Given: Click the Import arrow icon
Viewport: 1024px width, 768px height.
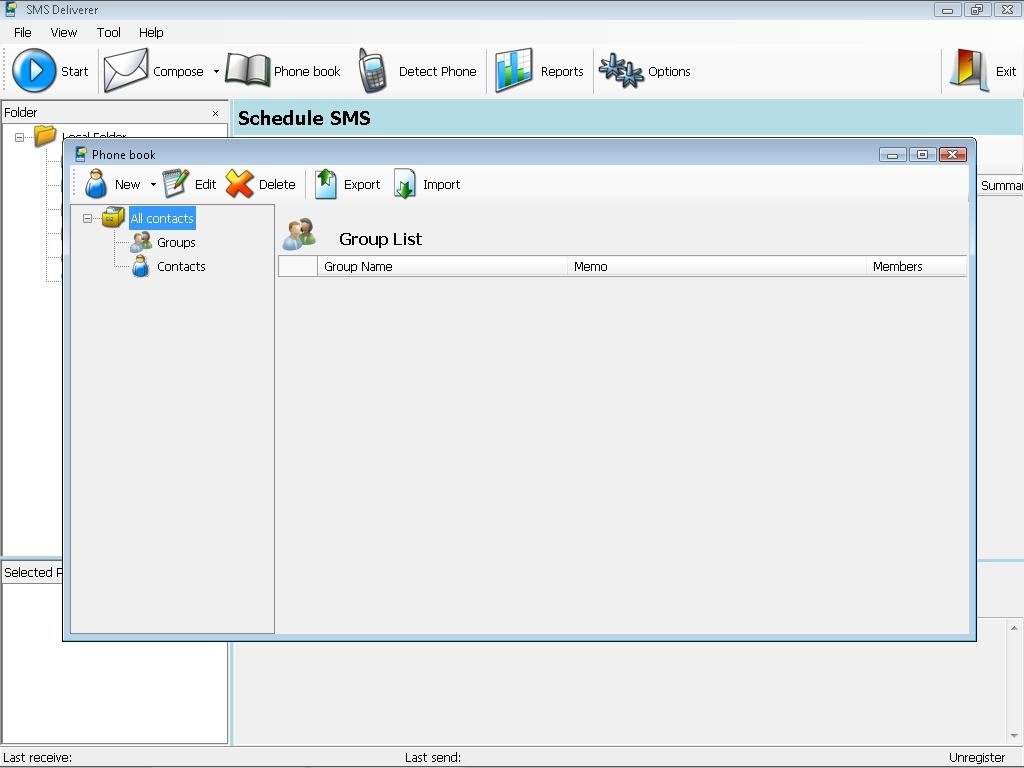Looking at the screenshot, I should (405, 184).
